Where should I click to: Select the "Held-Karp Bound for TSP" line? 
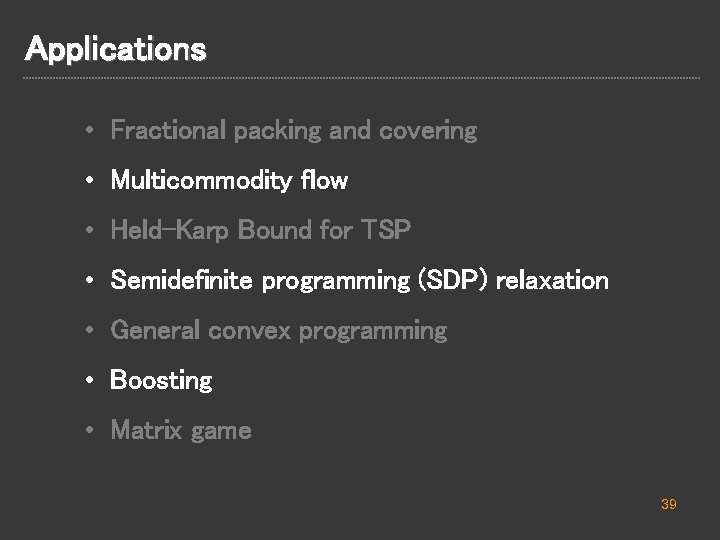(x=260, y=230)
